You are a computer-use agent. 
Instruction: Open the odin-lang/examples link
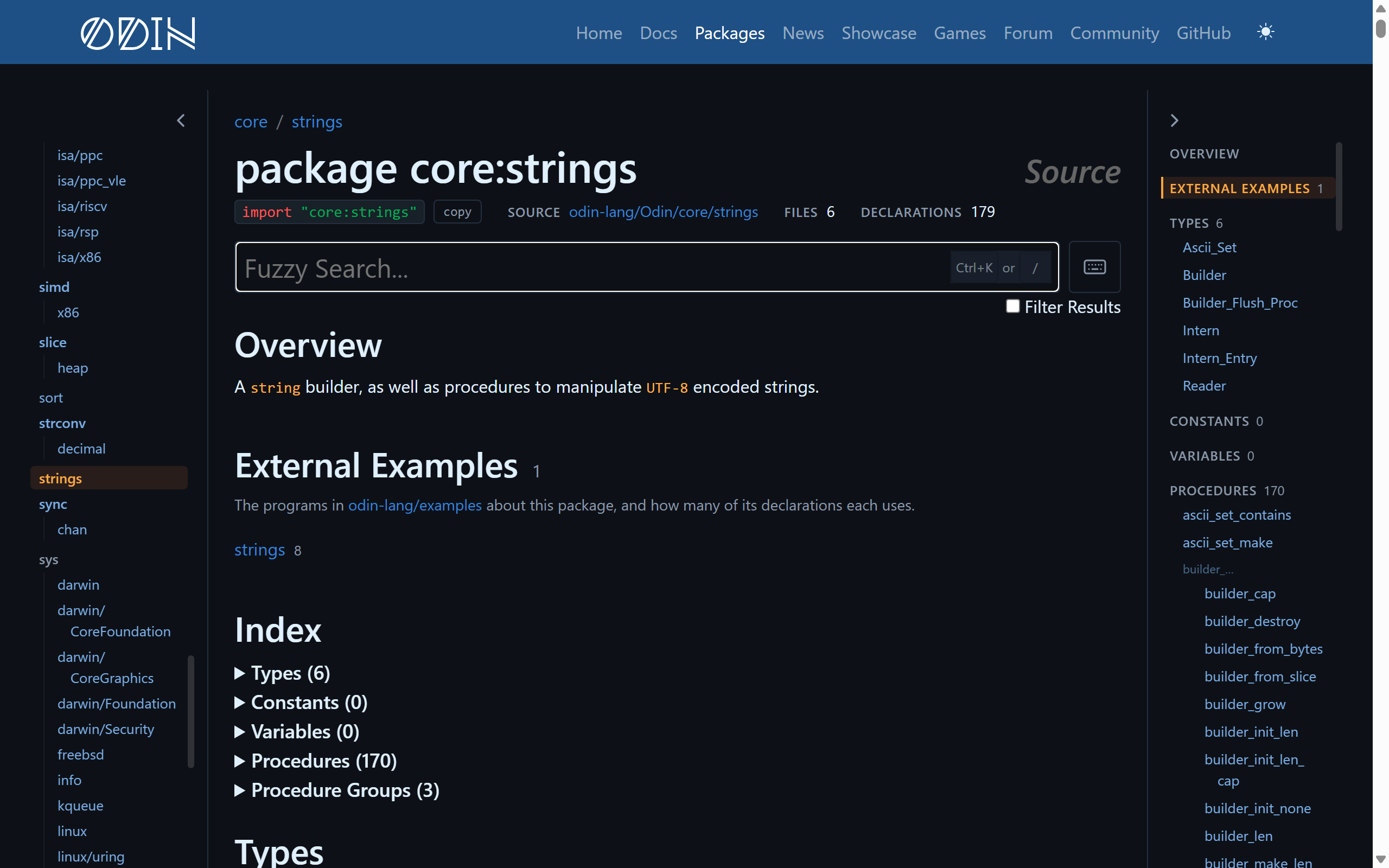pyautogui.click(x=415, y=505)
